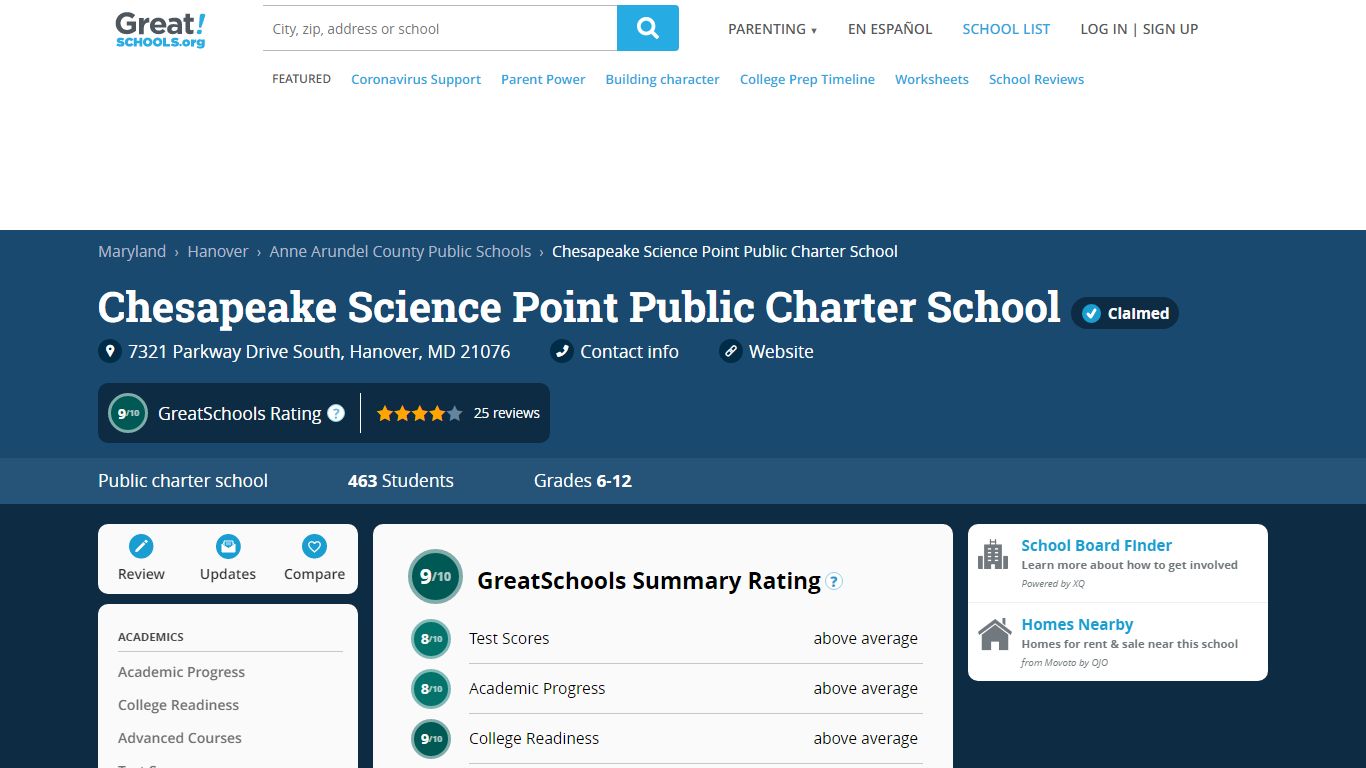Click the chain link Website icon
This screenshot has height=768, width=1366.
point(731,351)
